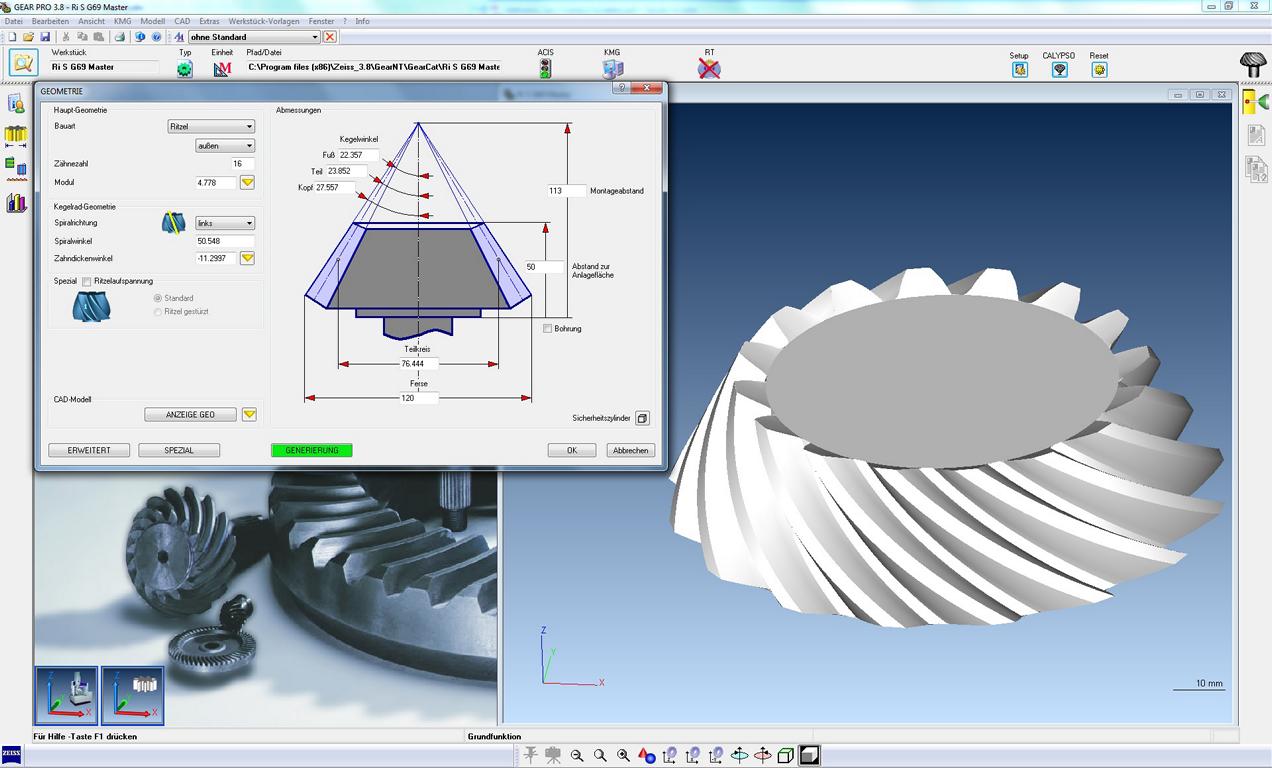The height and width of the screenshot is (768, 1272).
Task: Click the spiral direction gear icon
Action: [x=174, y=223]
